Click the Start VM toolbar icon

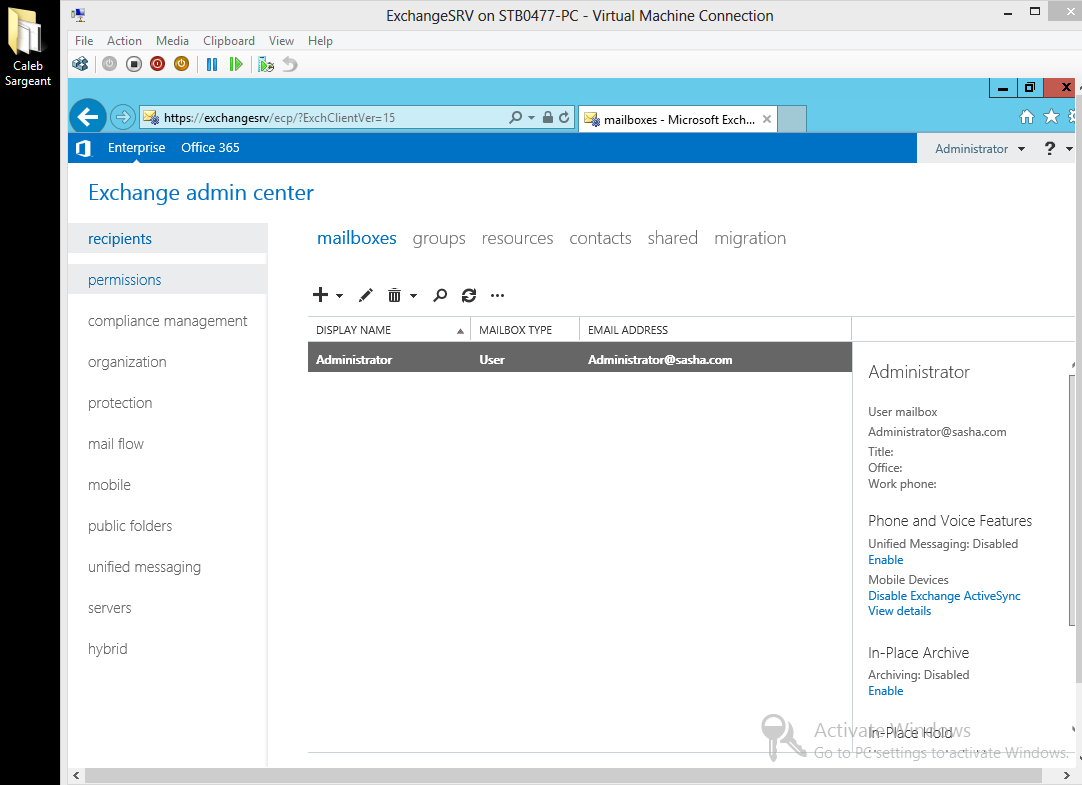[109, 64]
